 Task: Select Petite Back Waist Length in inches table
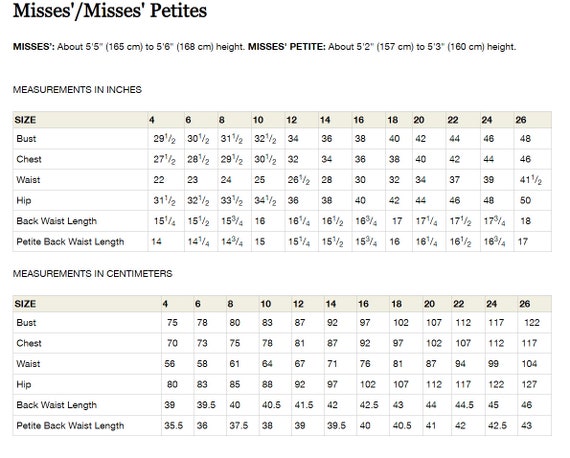pos(70,242)
